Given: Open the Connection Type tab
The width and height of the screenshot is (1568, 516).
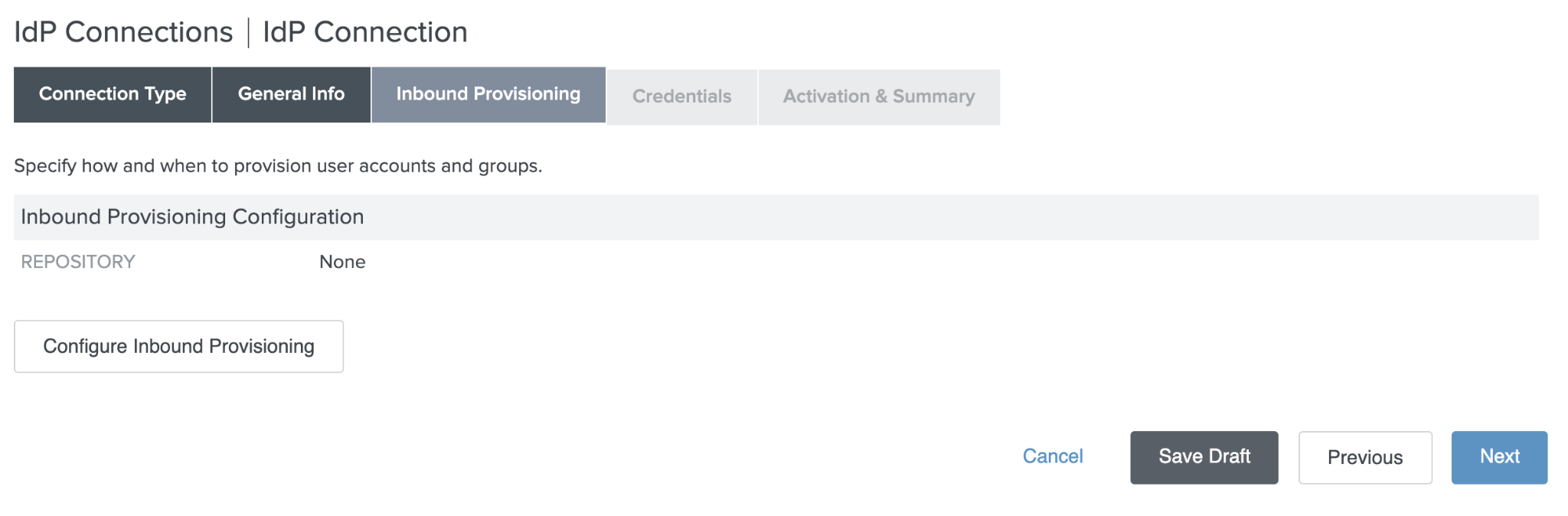Looking at the screenshot, I should [x=113, y=94].
